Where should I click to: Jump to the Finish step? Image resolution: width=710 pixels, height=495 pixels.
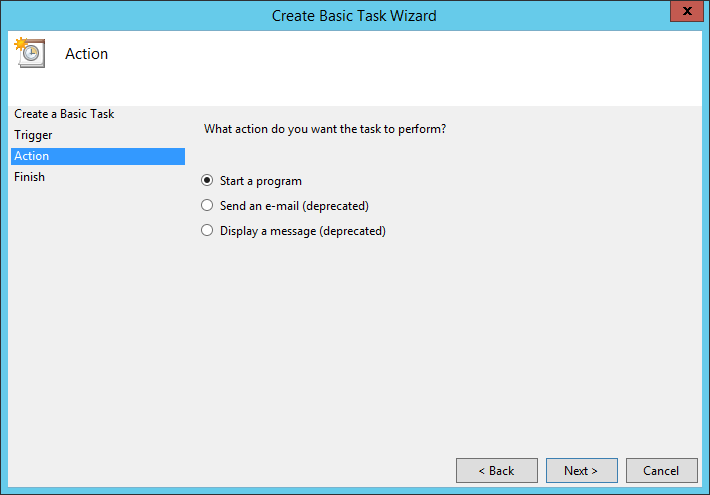tap(29, 177)
